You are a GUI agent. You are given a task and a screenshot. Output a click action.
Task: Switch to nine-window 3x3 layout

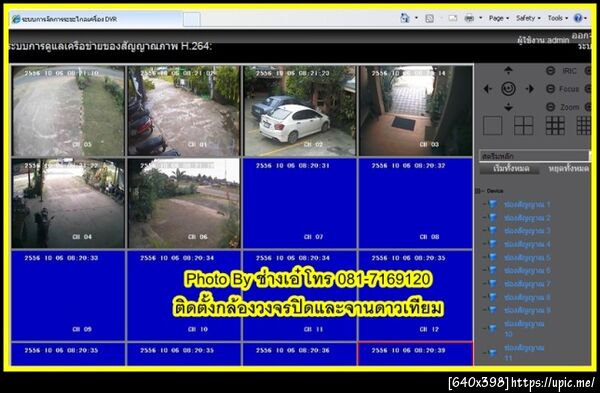(x=555, y=126)
